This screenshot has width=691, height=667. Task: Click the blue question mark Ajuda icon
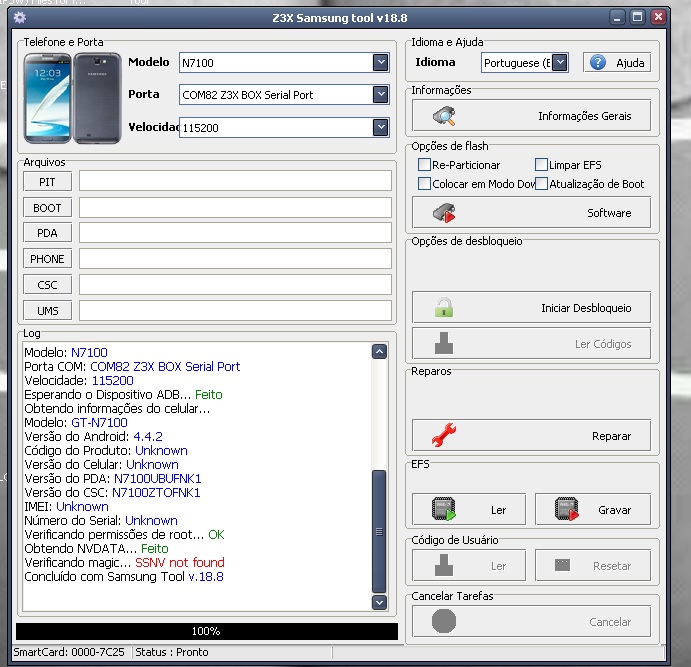click(598, 63)
